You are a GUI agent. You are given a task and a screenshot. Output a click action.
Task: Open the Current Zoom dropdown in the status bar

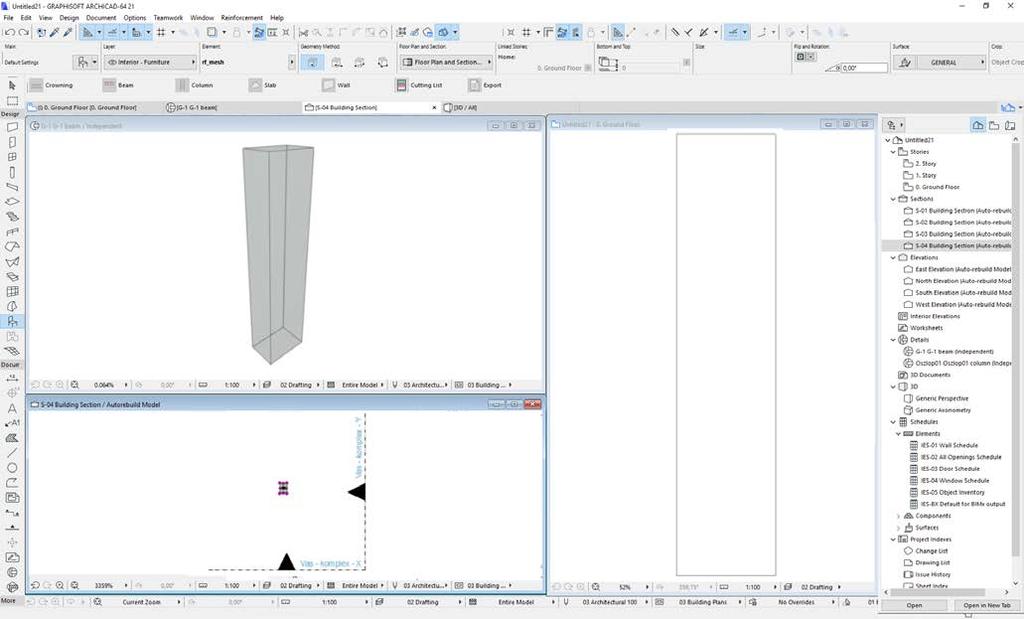click(150, 602)
